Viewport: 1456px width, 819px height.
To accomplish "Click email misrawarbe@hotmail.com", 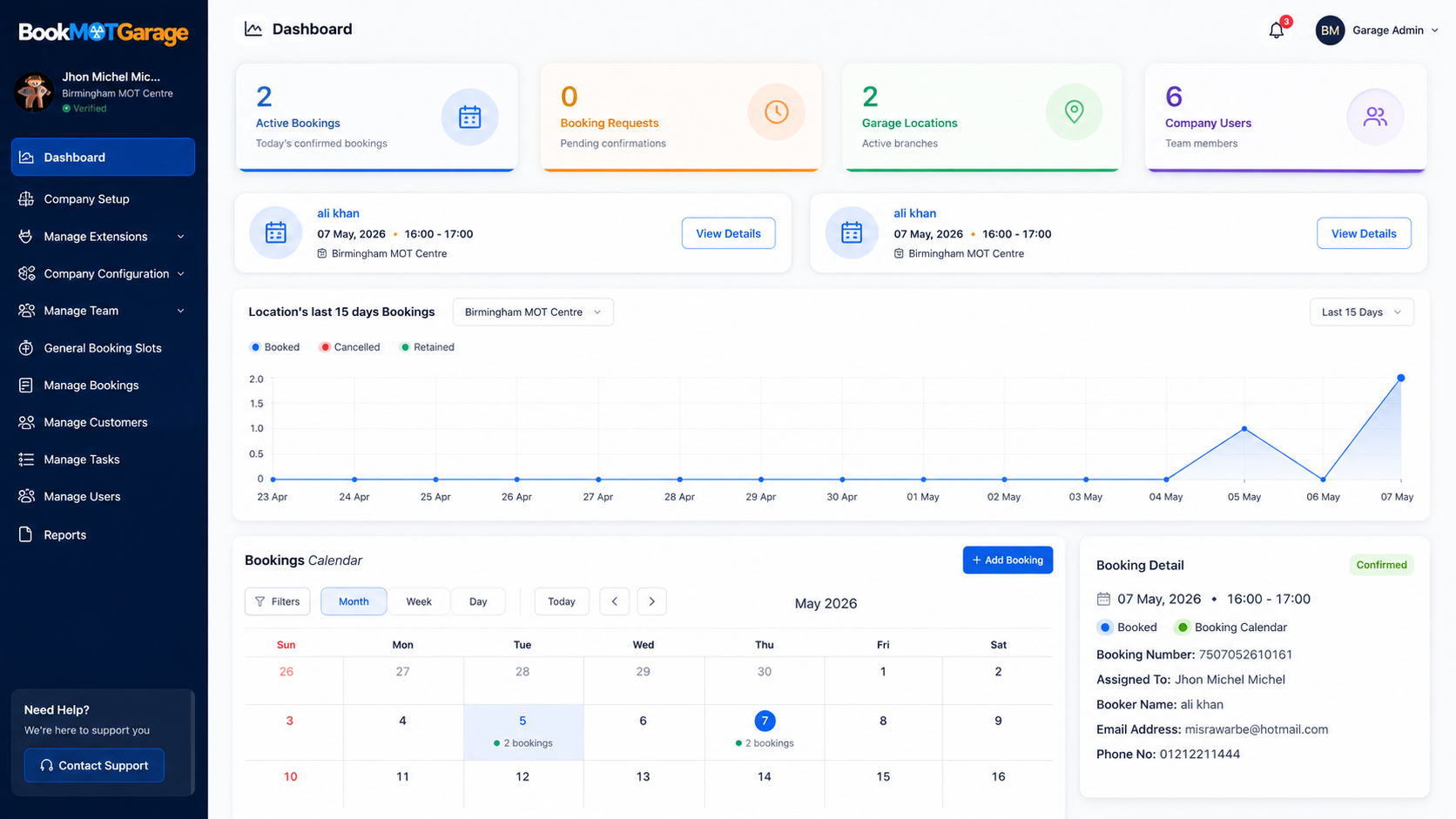I will (x=1257, y=729).
